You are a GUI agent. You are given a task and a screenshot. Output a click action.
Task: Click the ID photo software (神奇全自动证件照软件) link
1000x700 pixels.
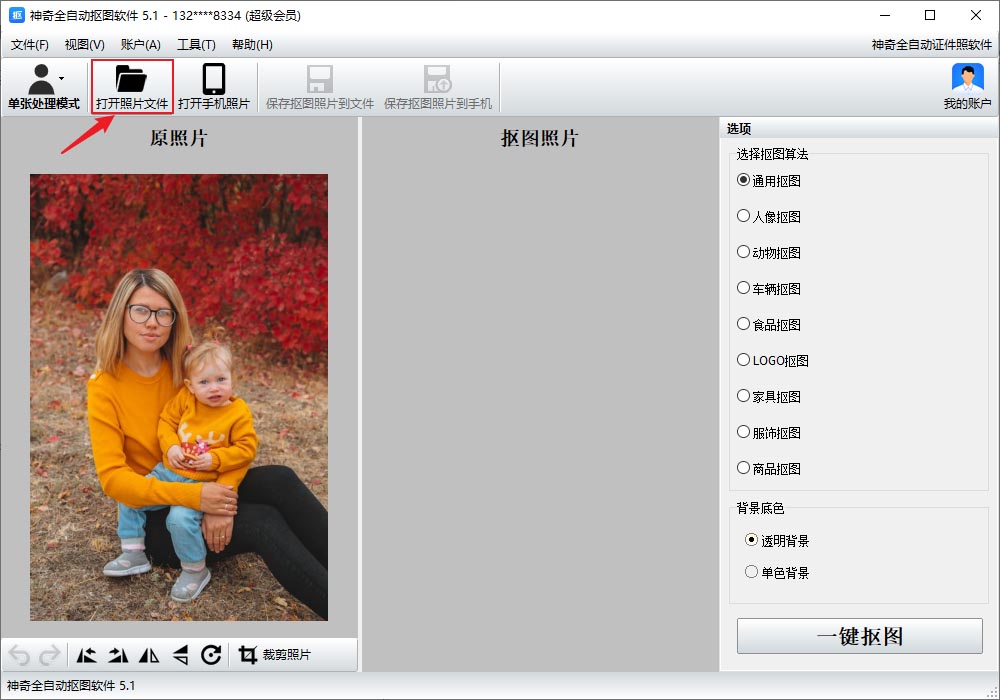tap(931, 45)
